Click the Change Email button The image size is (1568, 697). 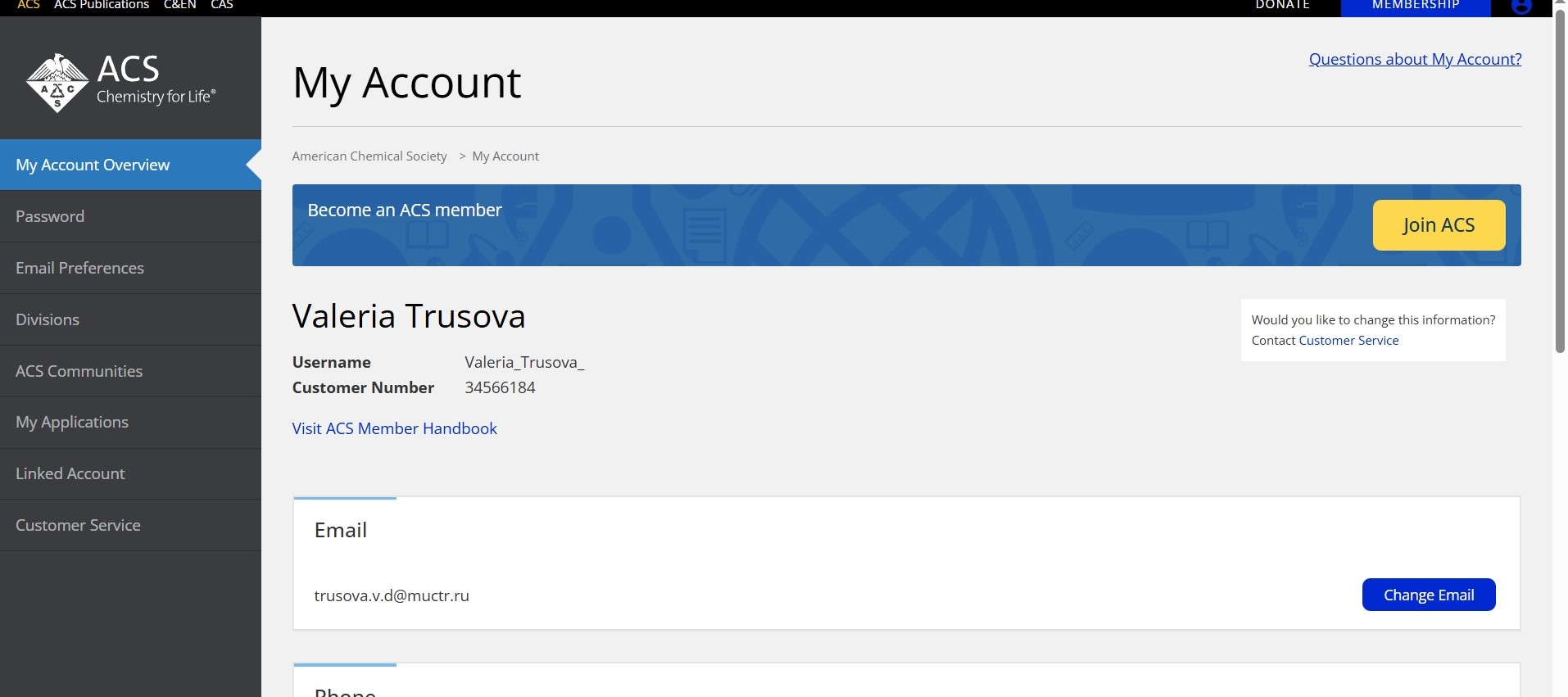[1428, 595]
